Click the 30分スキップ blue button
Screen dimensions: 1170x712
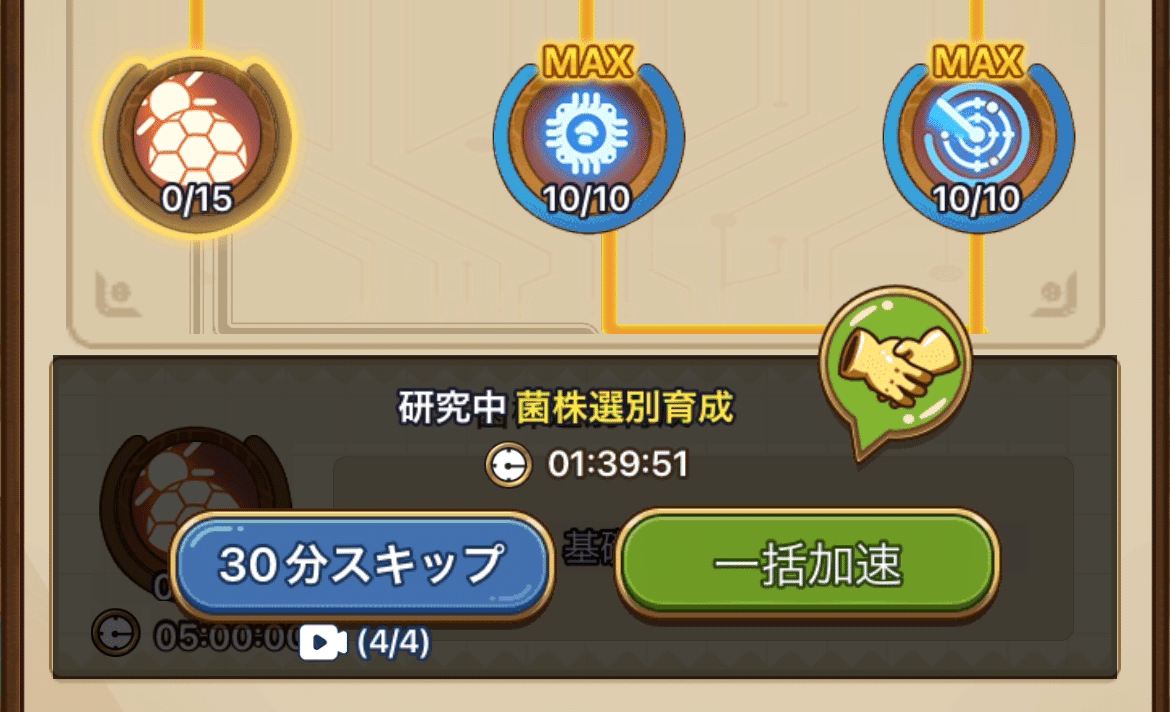[x=362, y=565]
